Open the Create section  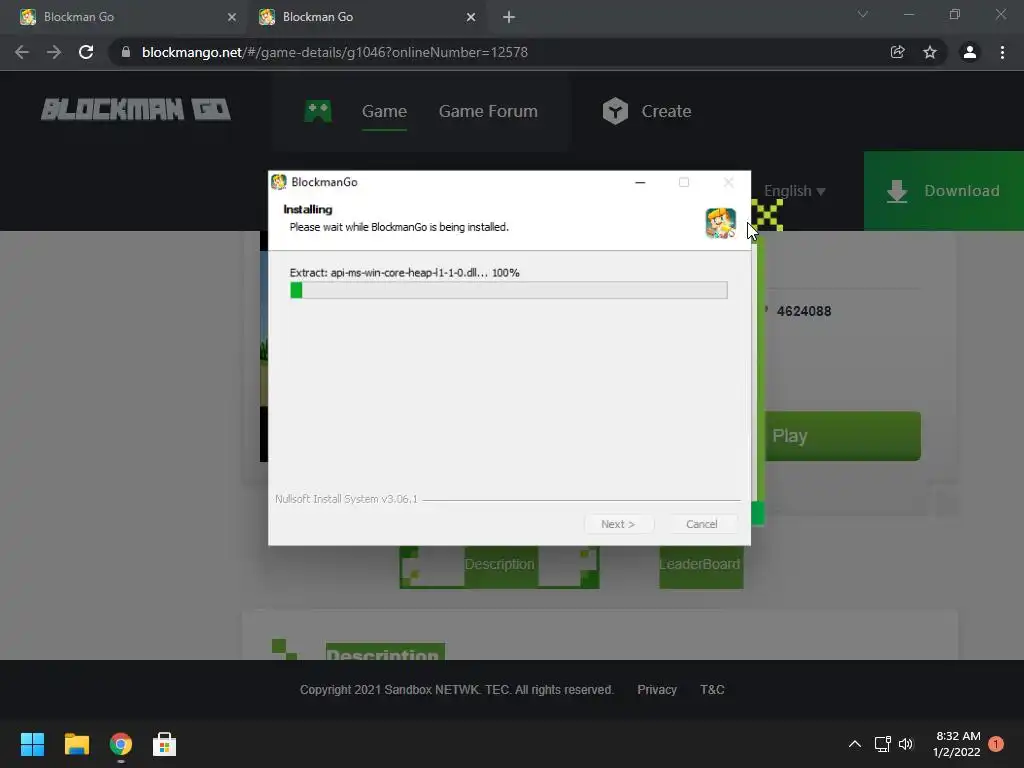666,111
